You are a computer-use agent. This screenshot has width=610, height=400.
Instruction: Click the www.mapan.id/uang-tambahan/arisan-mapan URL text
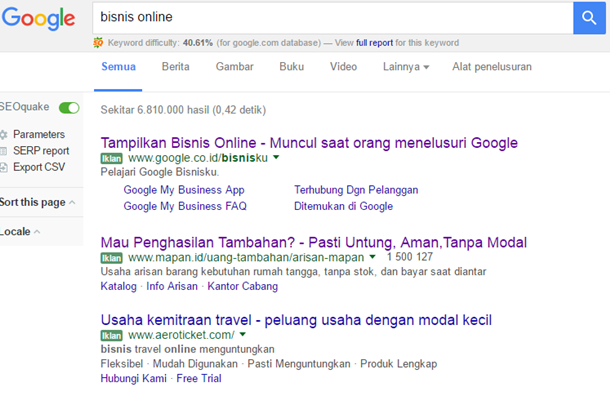(x=246, y=257)
